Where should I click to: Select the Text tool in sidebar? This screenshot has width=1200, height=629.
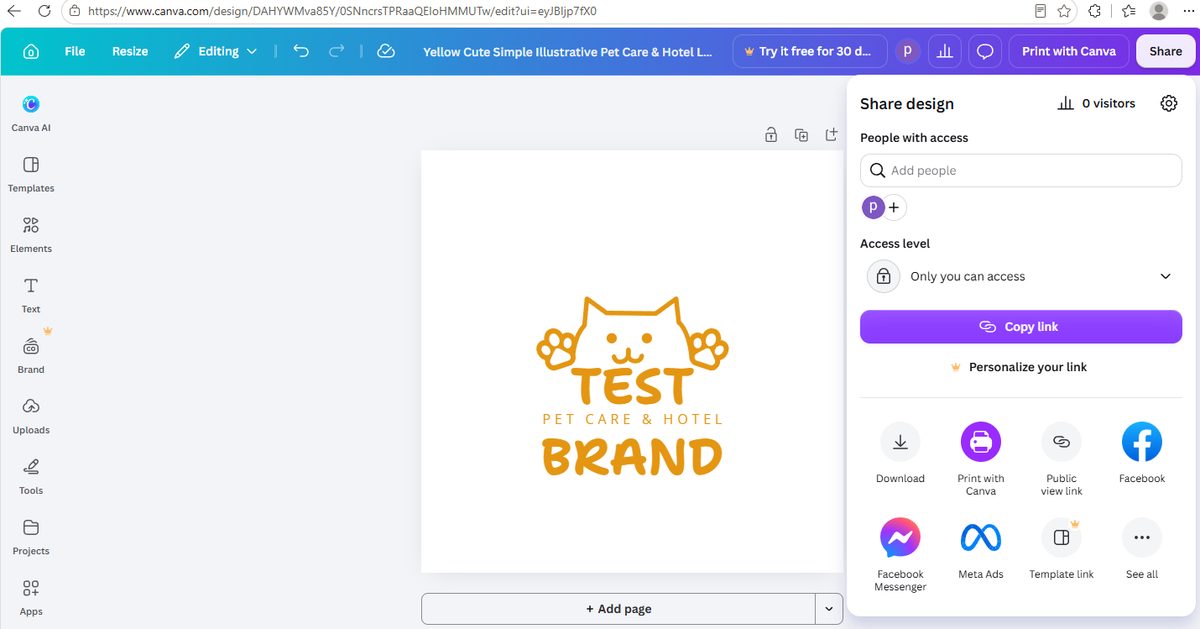point(31,295)
